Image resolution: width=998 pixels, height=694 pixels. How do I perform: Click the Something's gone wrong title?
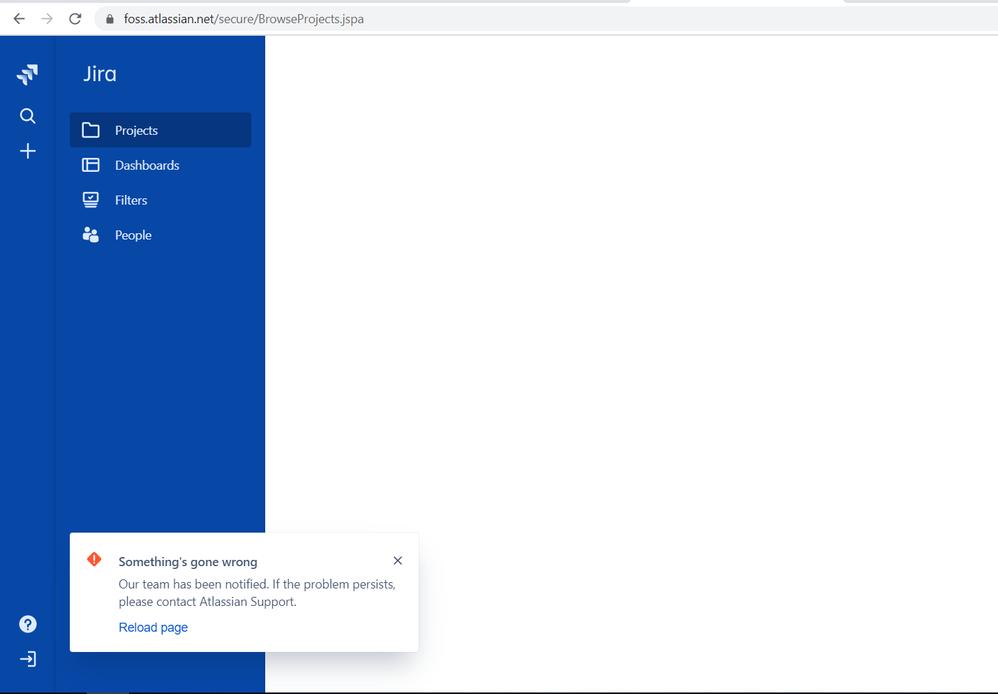point(188,562)
